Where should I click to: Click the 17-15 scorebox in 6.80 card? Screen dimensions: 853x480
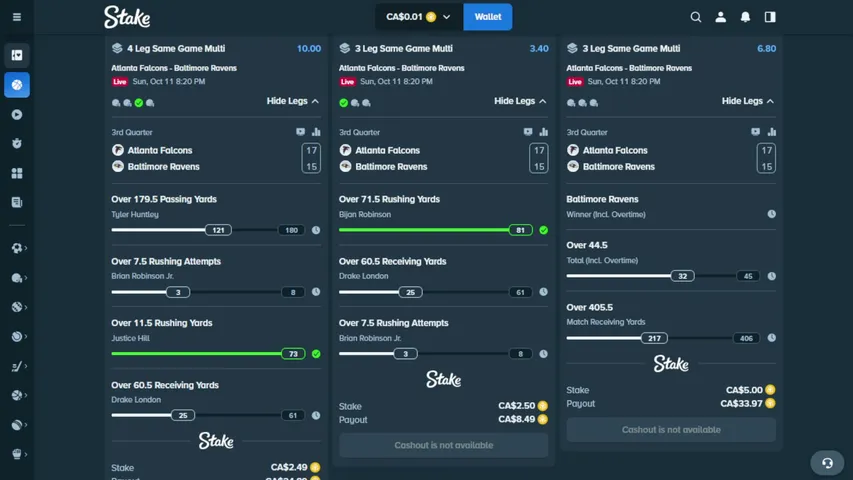pos(766,158)
